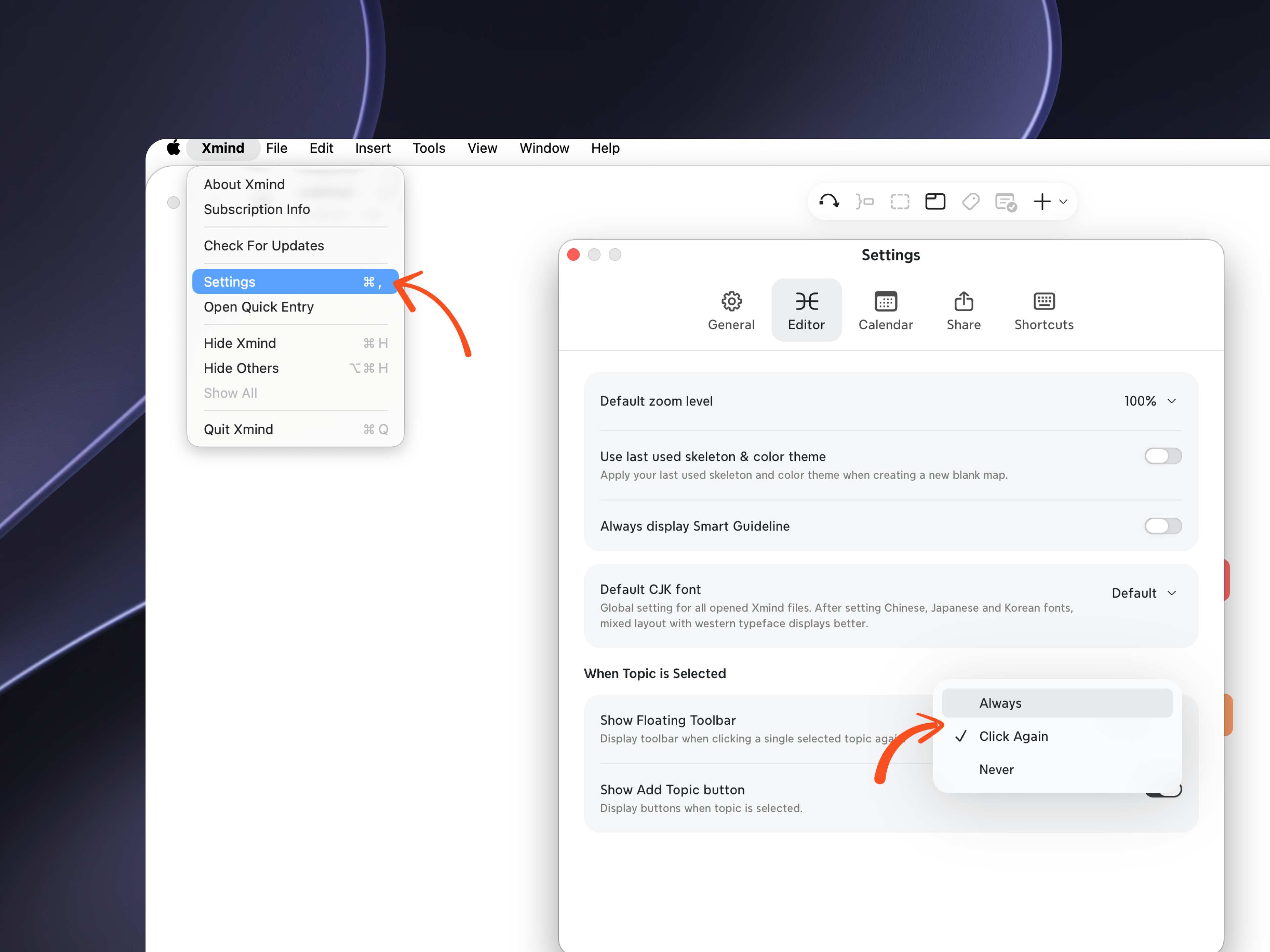Screen dimensions: 1270x952
Task: Select About Xmind menu entry
Action: click(x=295, y=184)
